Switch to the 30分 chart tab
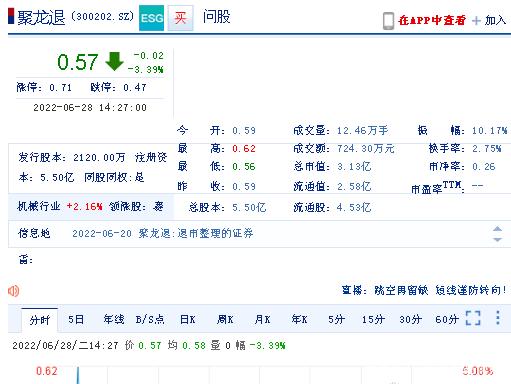 411,320
